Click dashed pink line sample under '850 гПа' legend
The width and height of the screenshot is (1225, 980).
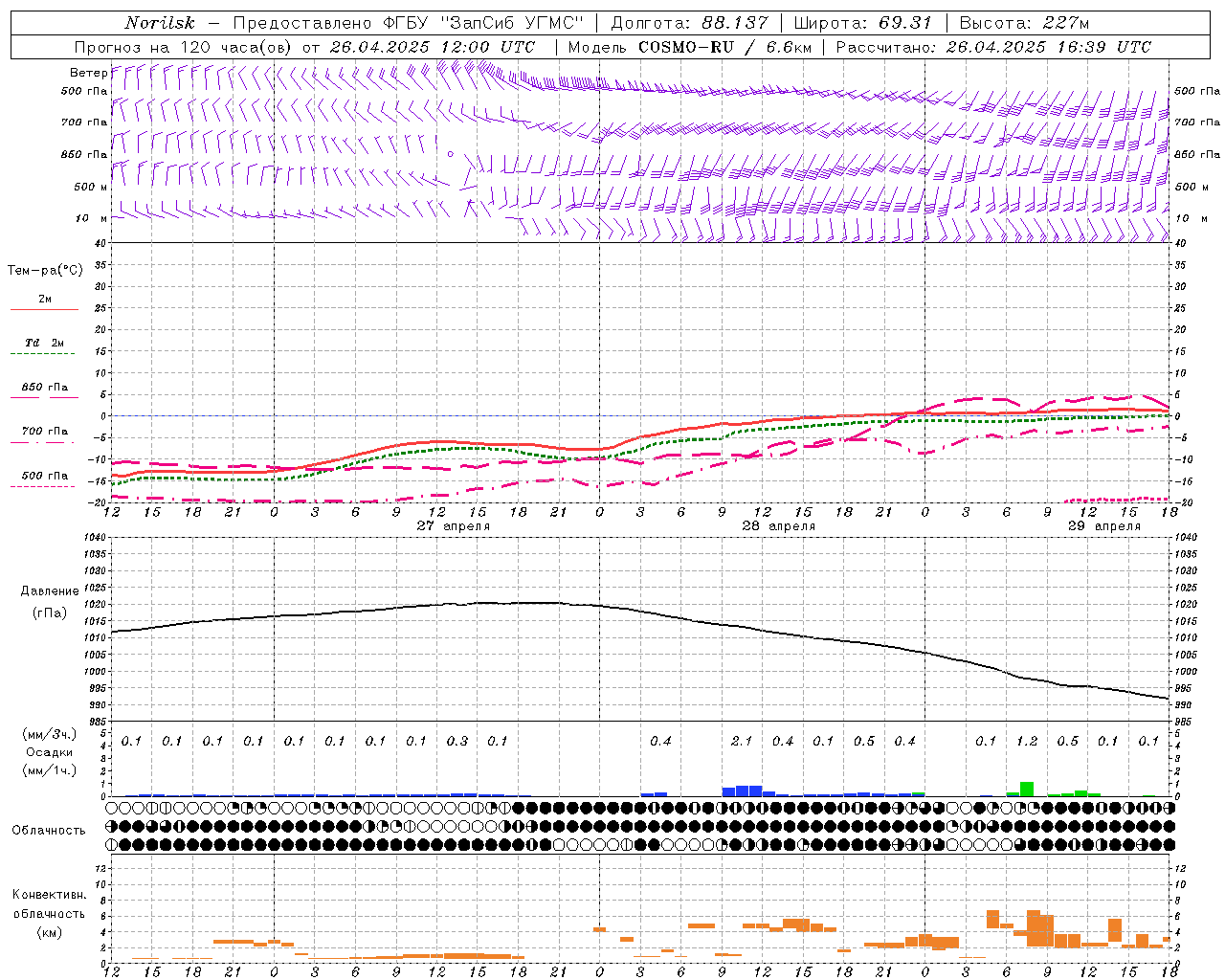[x=42, y=398]
